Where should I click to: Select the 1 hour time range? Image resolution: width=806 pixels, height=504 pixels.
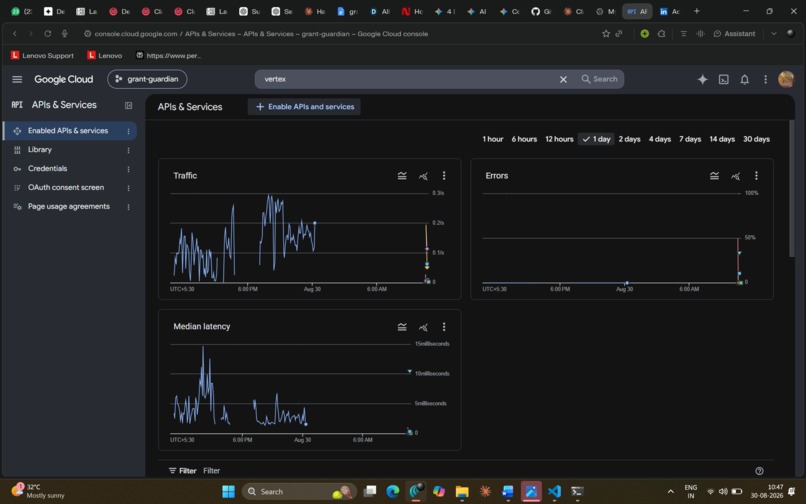pyautogui.click(x=492, y=139)
